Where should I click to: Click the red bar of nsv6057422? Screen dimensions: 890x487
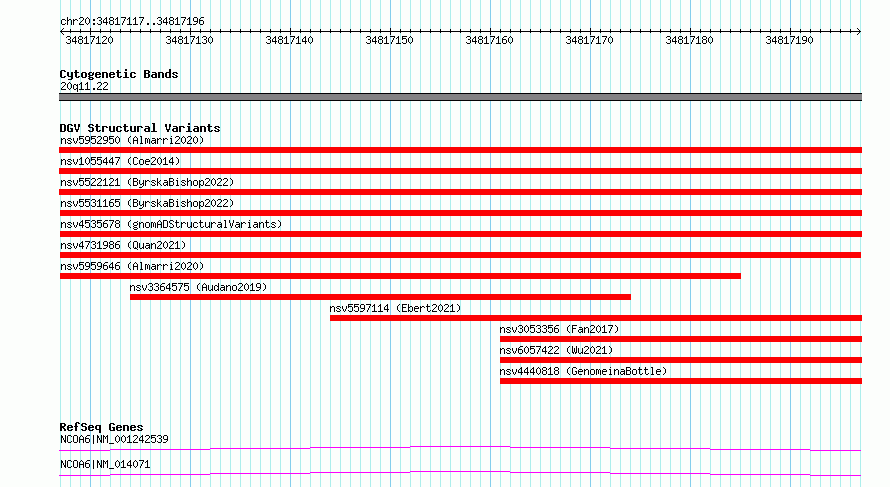681,360
